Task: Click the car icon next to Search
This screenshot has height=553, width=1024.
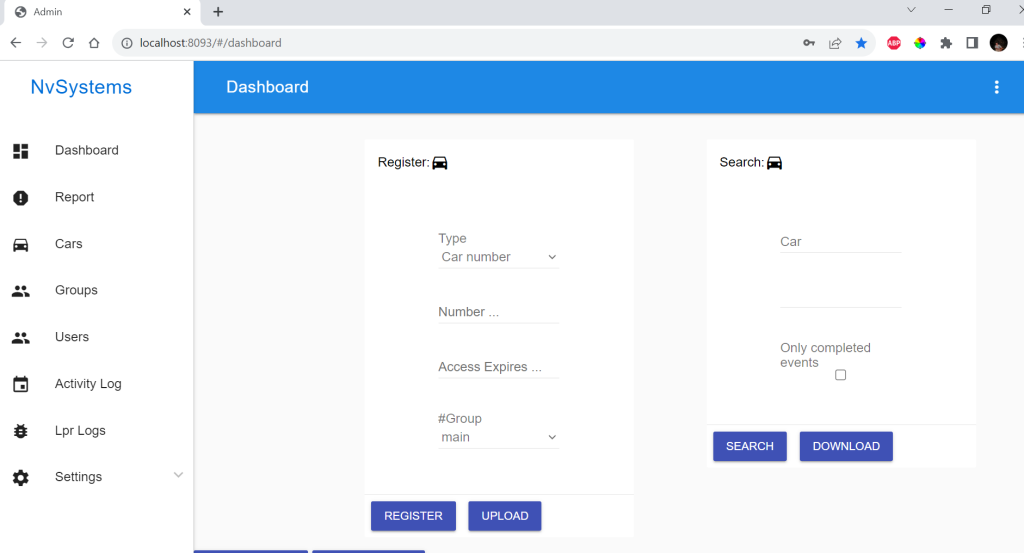Action: pos(775,163)
